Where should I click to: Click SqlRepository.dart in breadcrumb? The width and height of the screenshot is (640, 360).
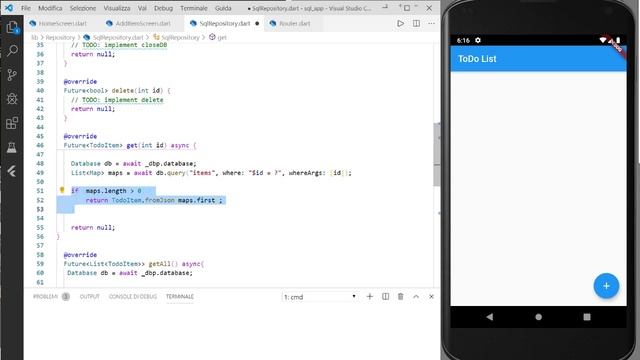pos(118,38)
